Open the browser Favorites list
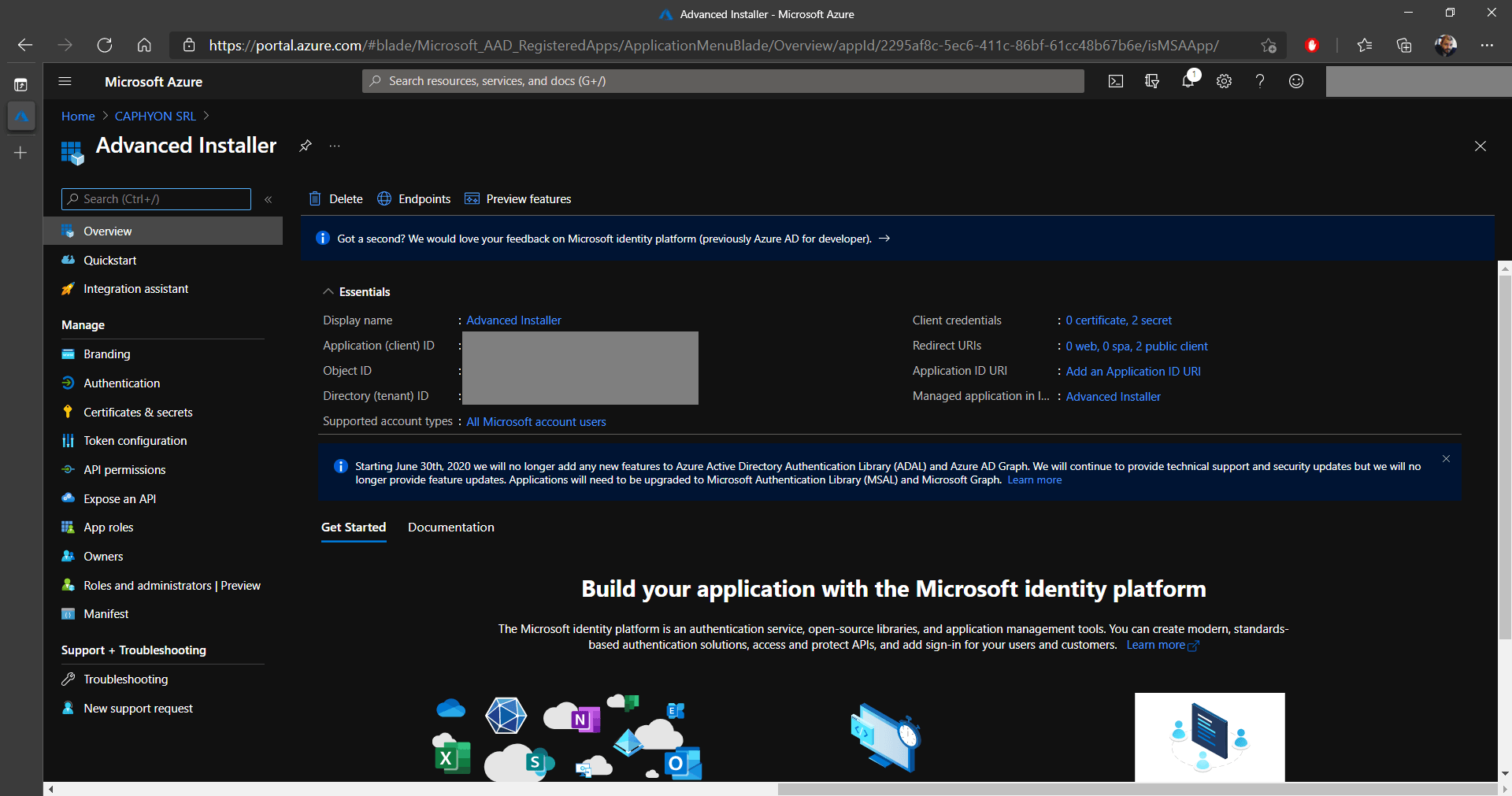Screen dimensions: 1512x796 point(1365,45)
